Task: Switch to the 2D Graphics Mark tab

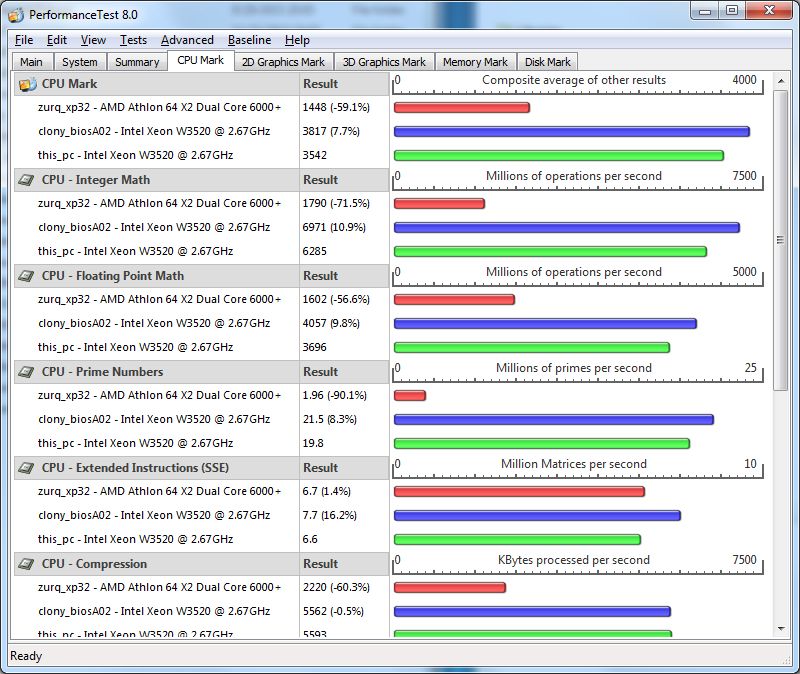Action: click(x=283, y=62)
